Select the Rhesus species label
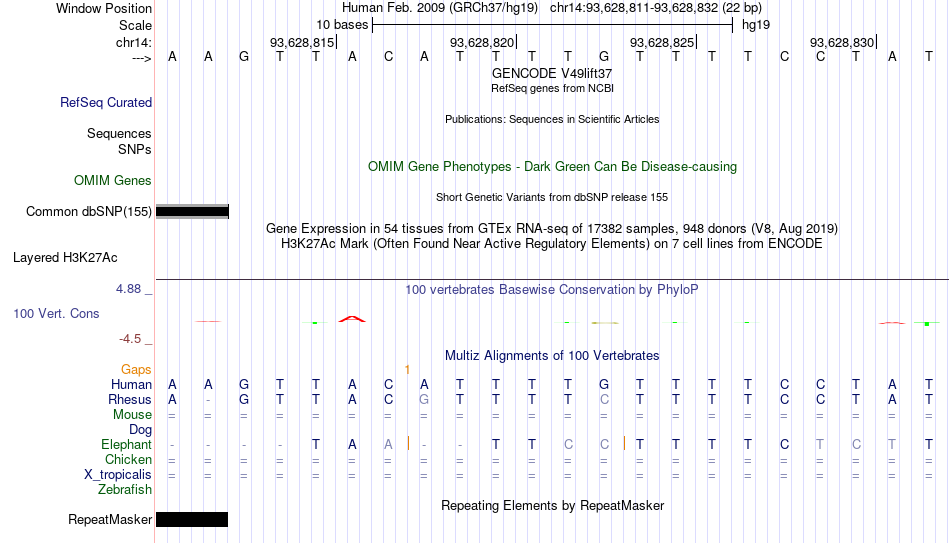Image resolution: width=950 pixels, height=543 pixels. 130,400
